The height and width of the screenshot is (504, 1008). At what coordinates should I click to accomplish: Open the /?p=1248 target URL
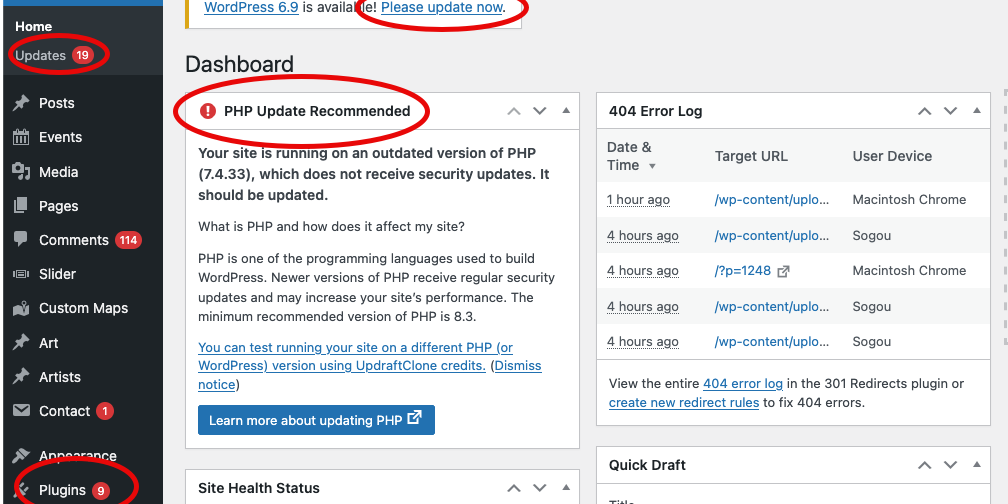[741, 271]
